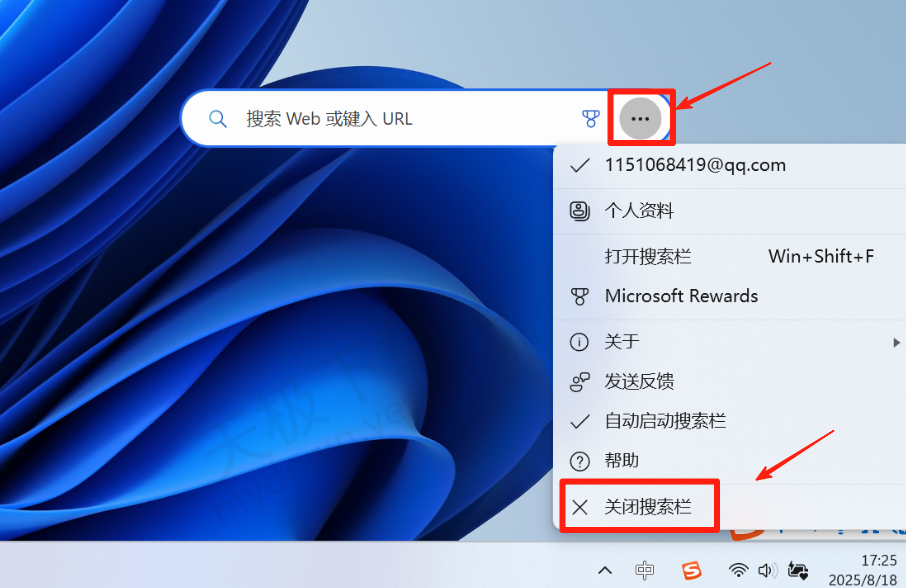Screen dimensions: 906x588
Task: Click the battery status tray icon
Action: tap(798, 570)
